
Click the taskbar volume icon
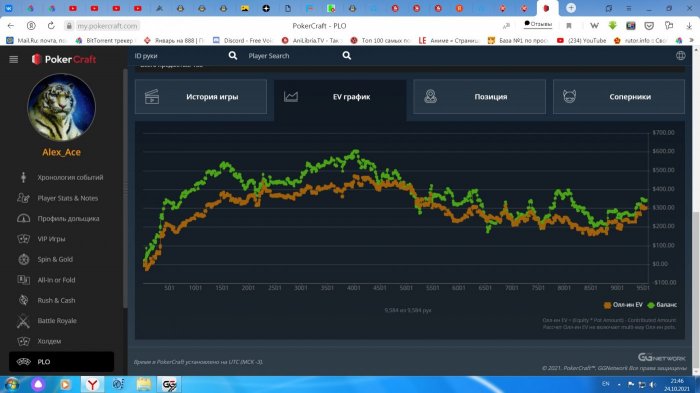652,384
